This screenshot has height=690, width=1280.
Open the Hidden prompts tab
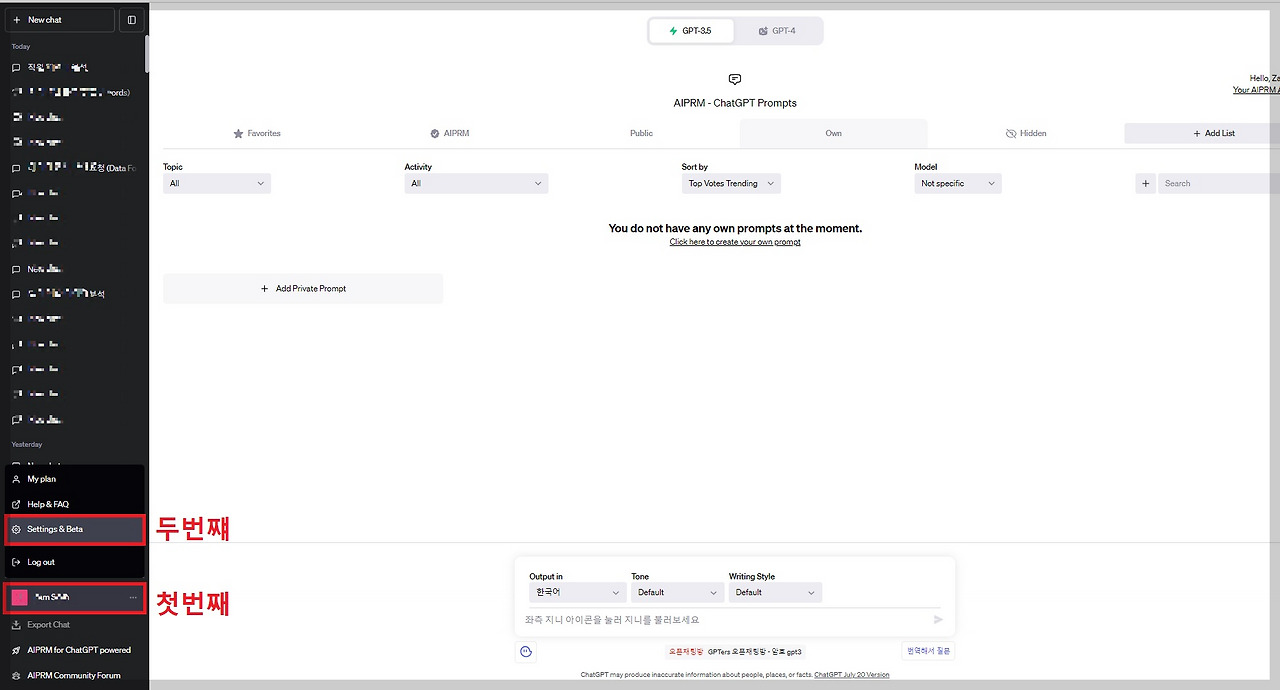[x=1026, y=133]
